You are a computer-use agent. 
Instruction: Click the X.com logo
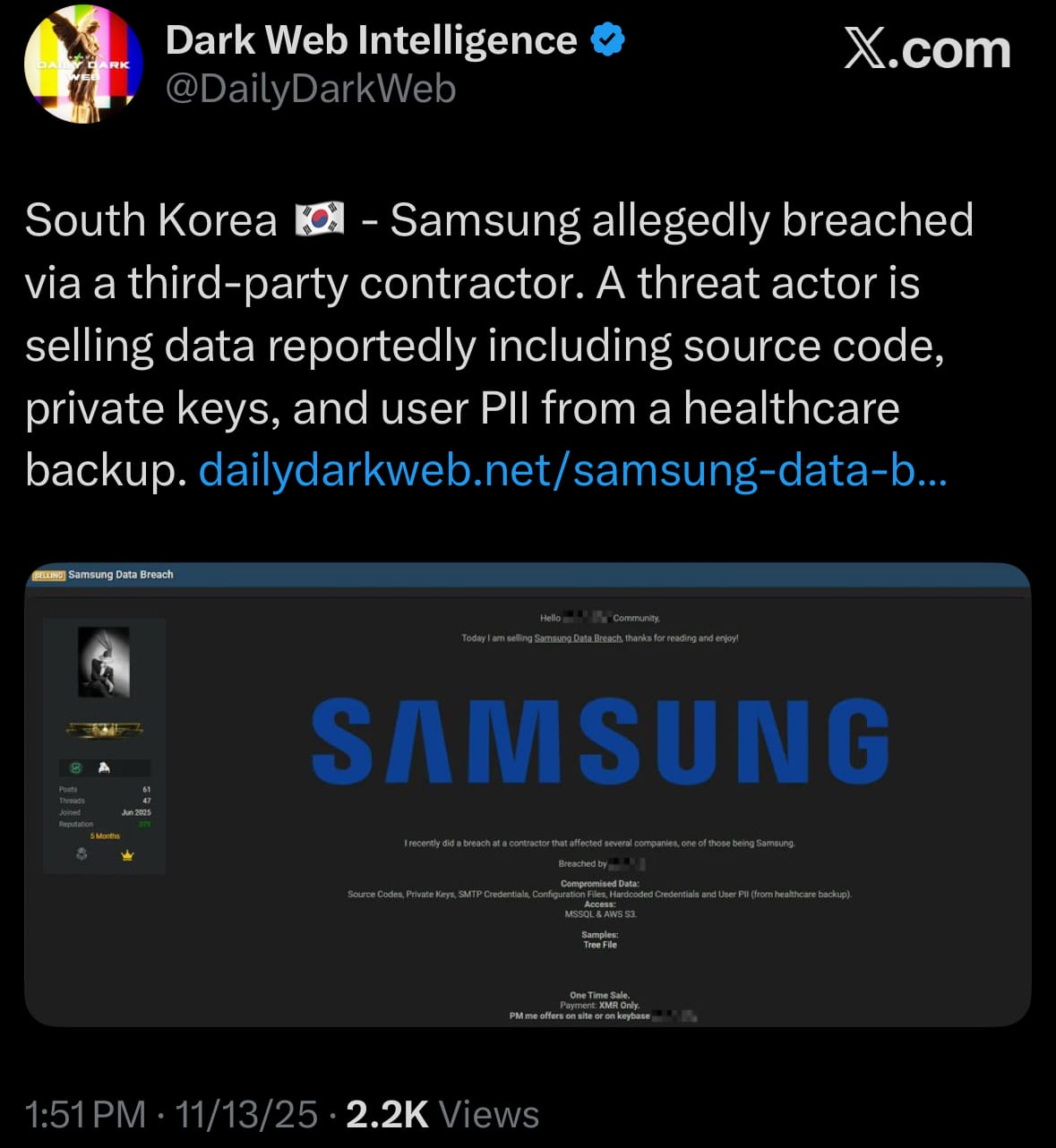(x=927, y=49)
